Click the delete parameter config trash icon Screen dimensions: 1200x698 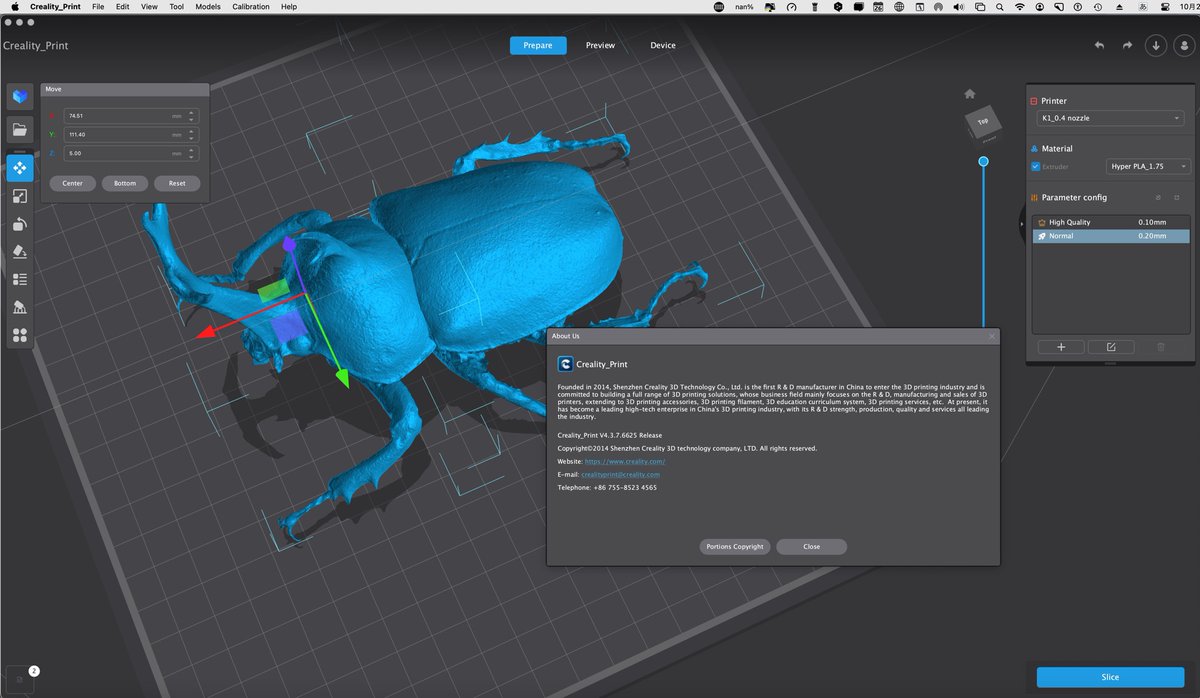pyautogui.click(x=1160, y=347)
